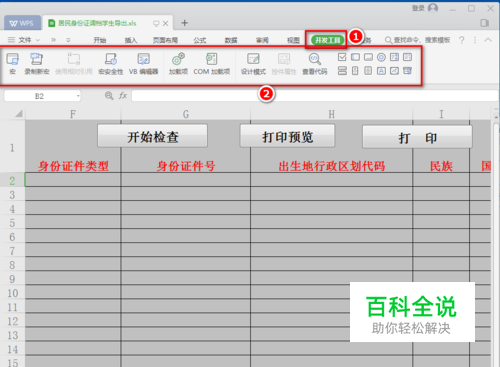Click the formula bar zoom icon
This screenshot has width=500, height=367.
(109, 96)
